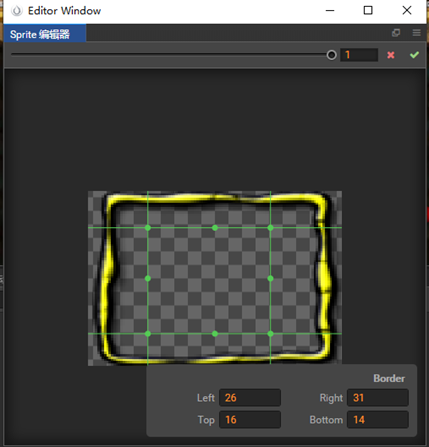This screenshot has height=447, width=429.
Task: Click the Cocos logo in title bar
Action: click(17, 11)
